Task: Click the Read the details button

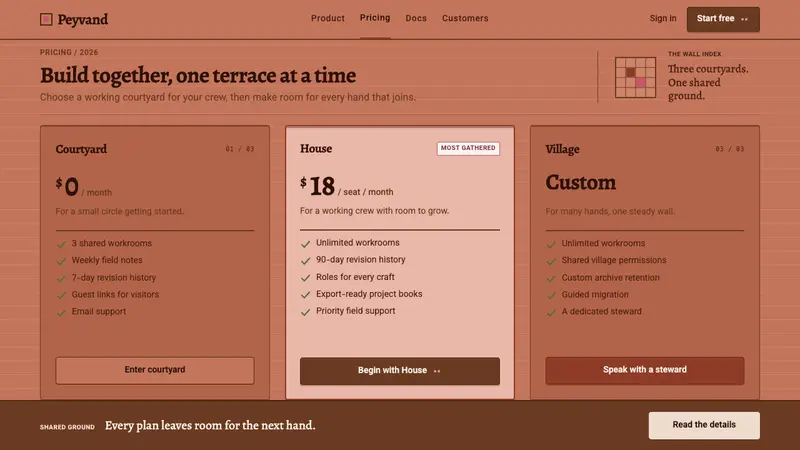Action: point(704,426)
